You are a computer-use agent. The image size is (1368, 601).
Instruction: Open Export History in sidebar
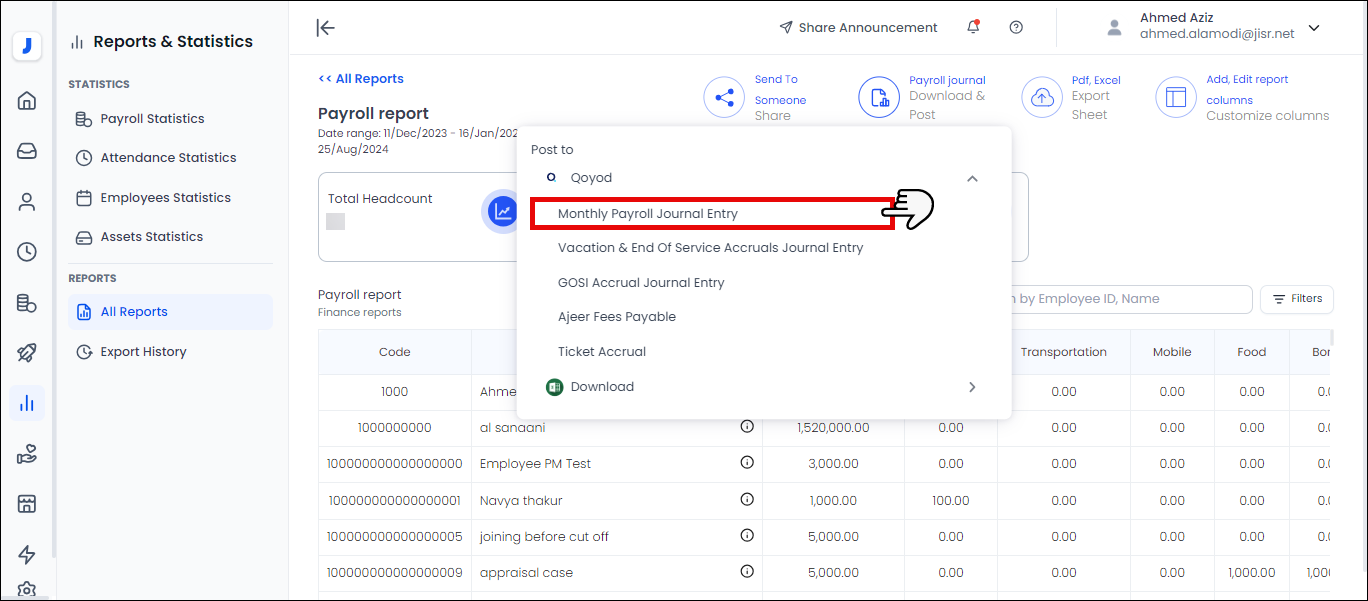143,352
